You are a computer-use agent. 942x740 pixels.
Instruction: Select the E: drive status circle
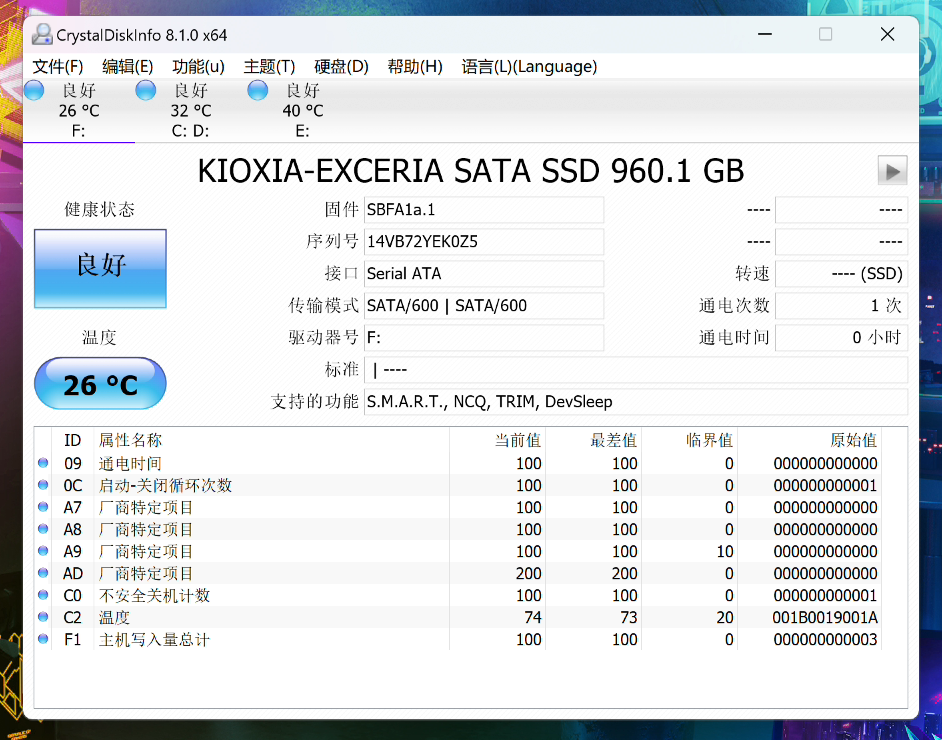(258, 91)
